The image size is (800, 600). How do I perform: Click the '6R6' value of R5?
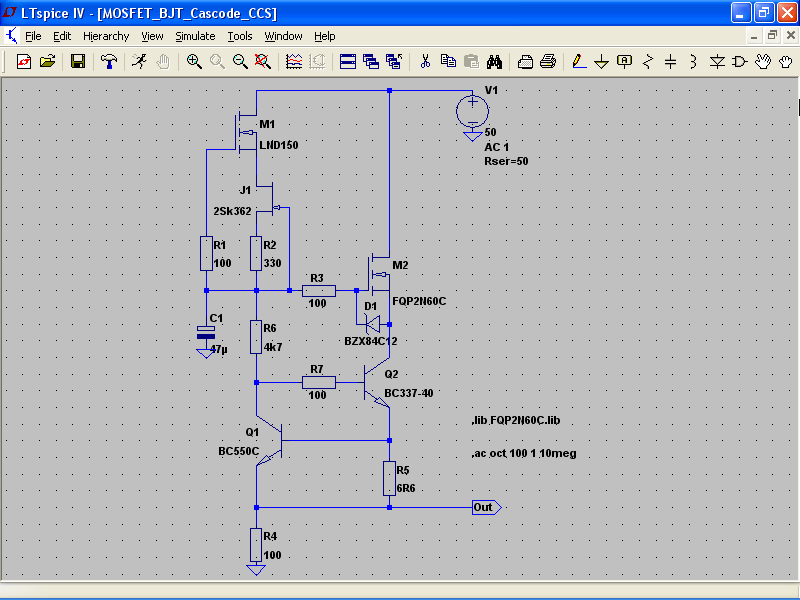tap(406, 488)
